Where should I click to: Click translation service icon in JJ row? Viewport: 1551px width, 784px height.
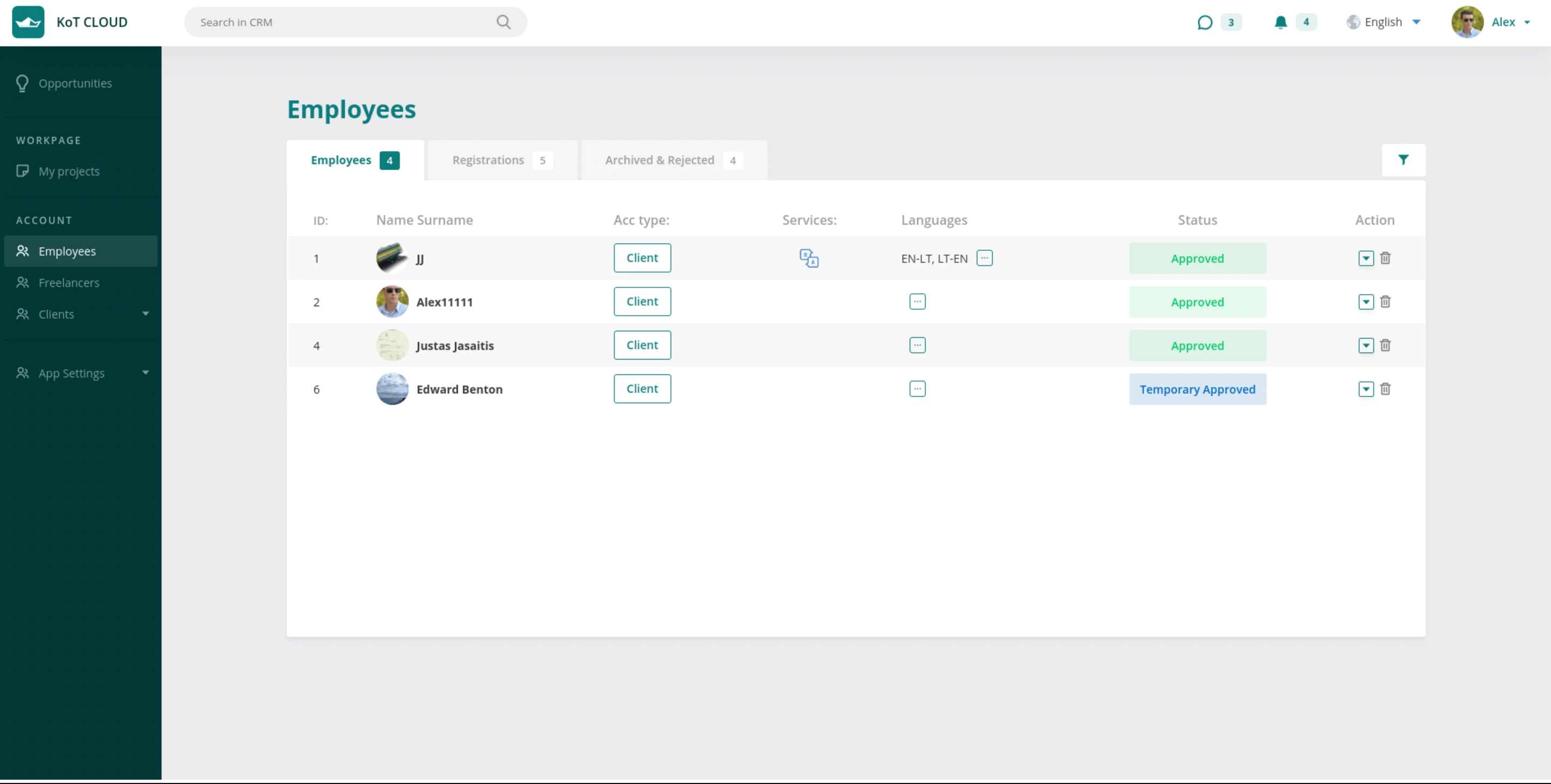click(x=808, y=258)
